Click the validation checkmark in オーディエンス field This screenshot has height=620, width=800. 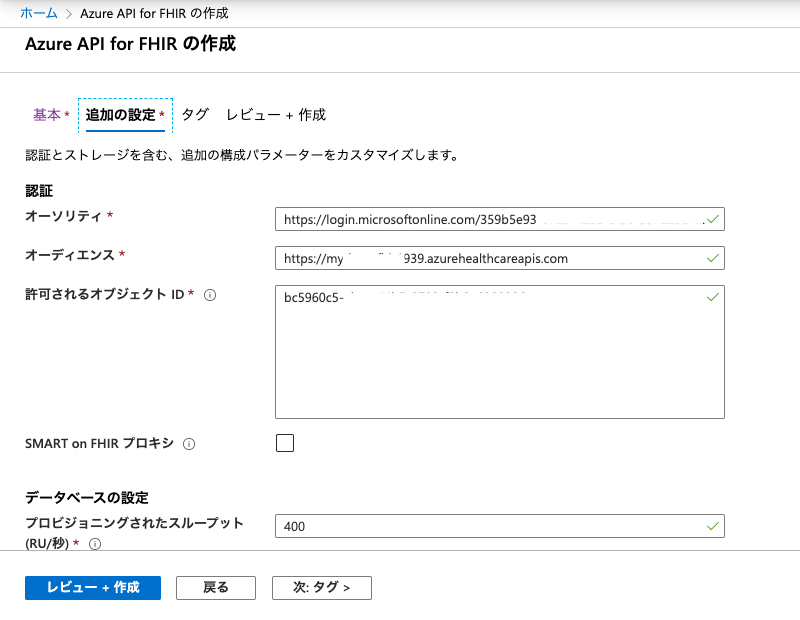(713, 258)
